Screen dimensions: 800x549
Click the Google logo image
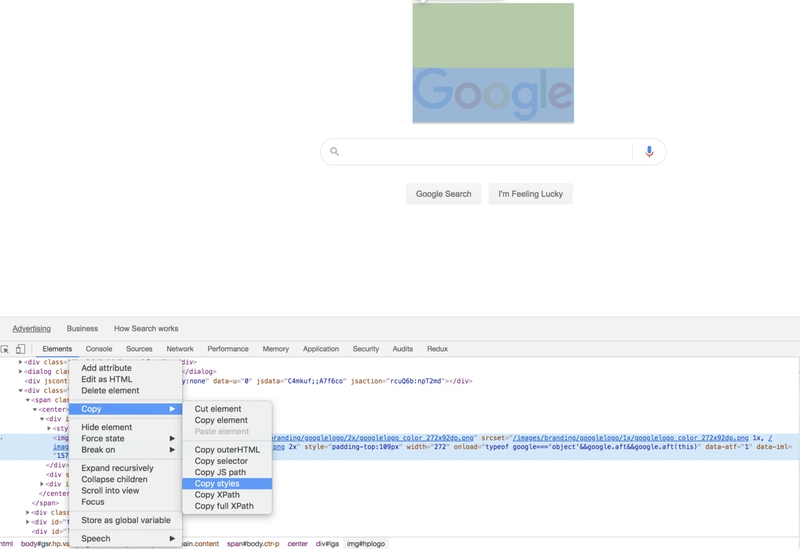pyautogui.click(x=493, y=95)
